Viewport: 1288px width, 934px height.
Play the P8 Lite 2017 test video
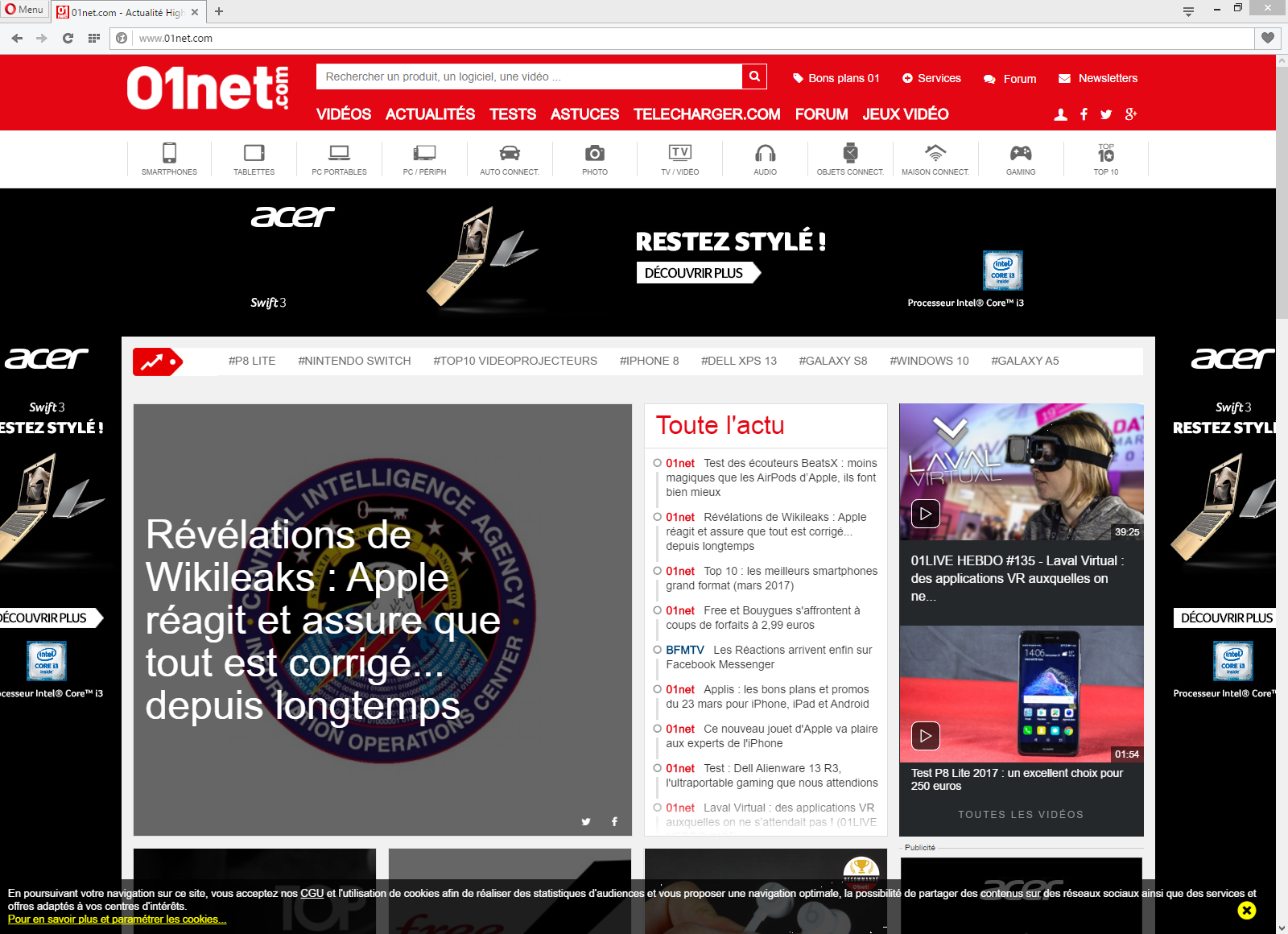coord(926,736)
